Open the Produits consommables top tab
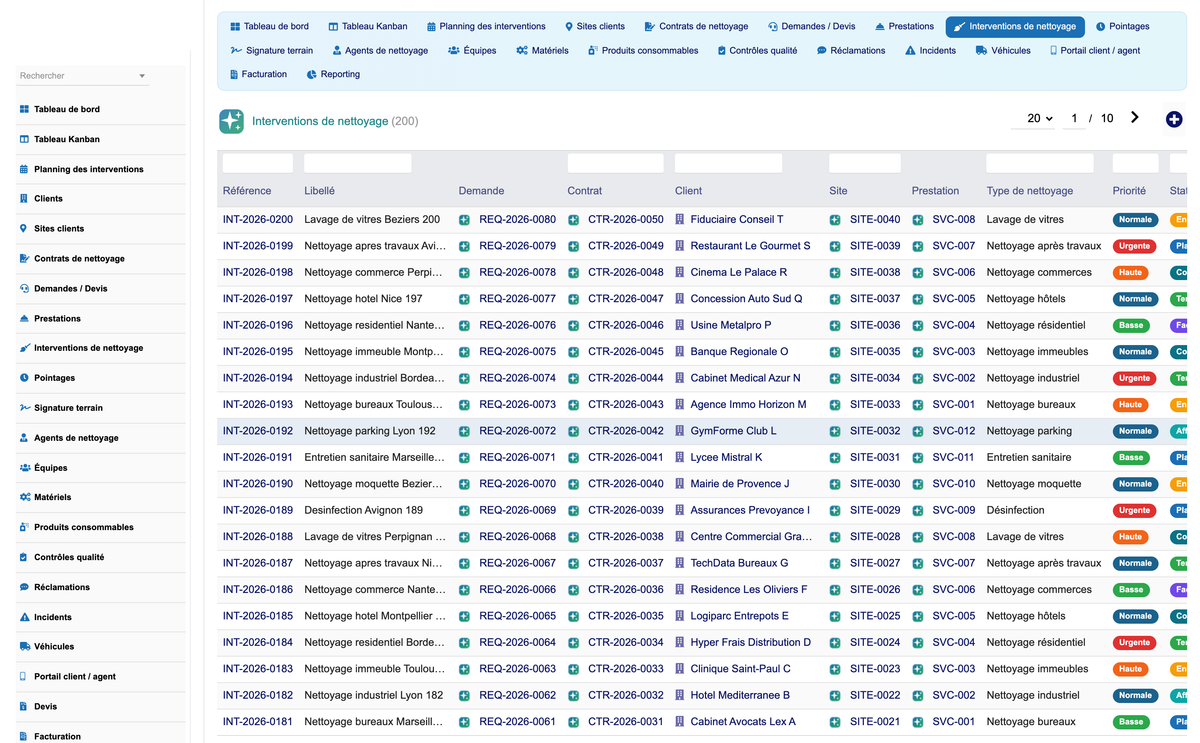The height and width of the screenshot is (743, 1200). (643, 50)
